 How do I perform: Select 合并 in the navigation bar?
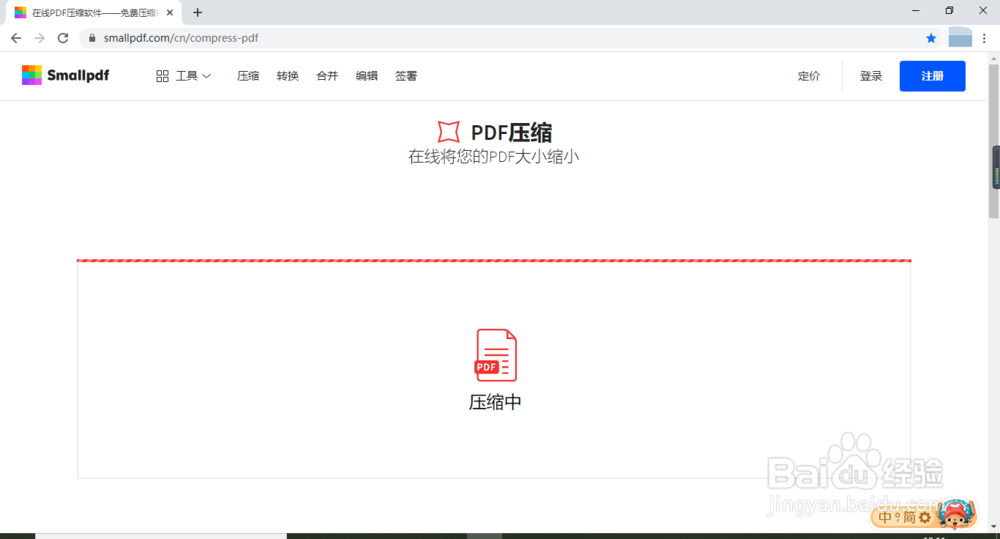[x=327, y=76]
